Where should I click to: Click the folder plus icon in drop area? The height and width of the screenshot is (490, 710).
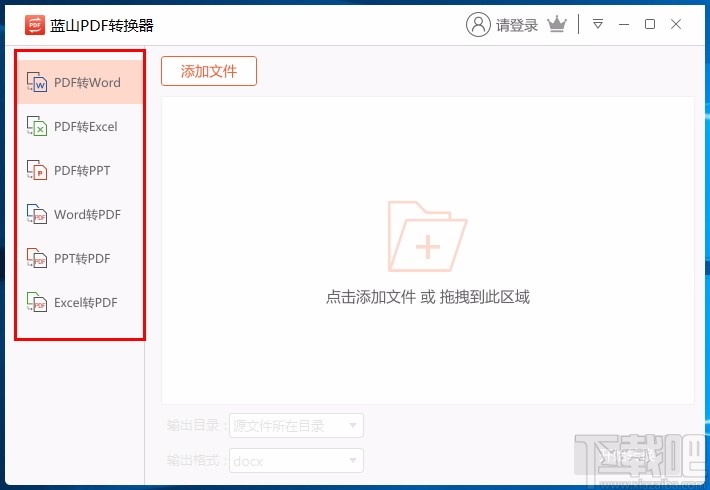pyautogui.click(x=427, y=236)
